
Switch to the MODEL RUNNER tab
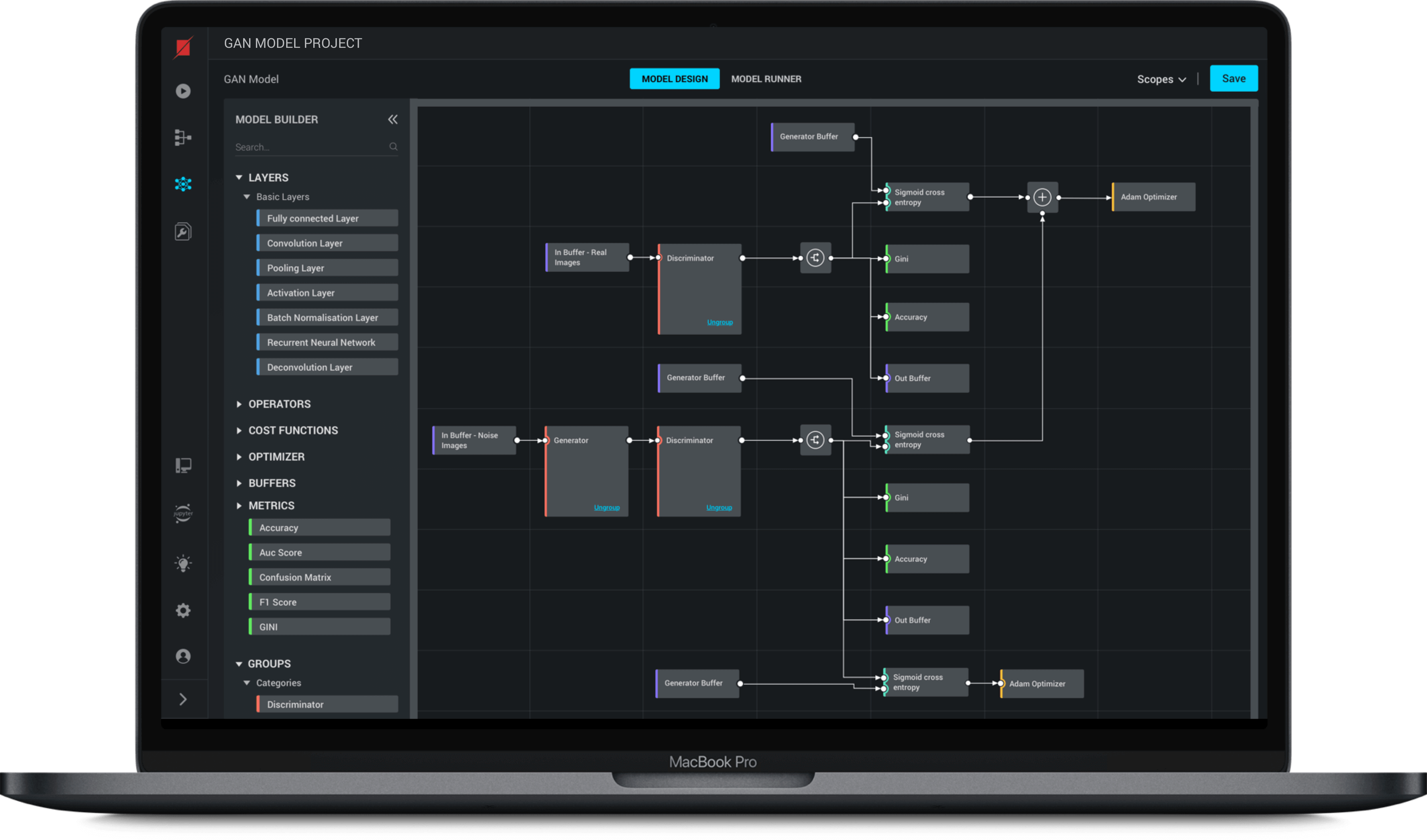tap(766, 79)
